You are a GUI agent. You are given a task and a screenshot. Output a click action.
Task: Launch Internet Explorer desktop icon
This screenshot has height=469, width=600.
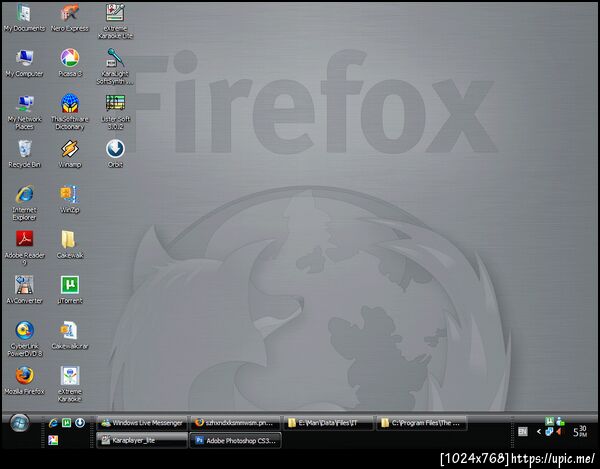[x=24, y=203]
